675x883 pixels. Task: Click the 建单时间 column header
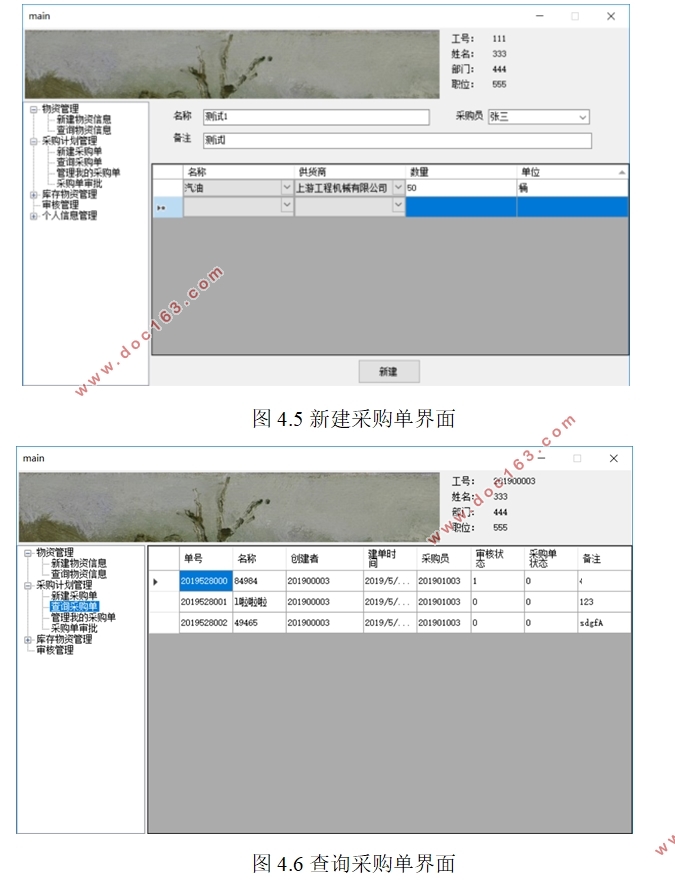[x=390, y=559]
